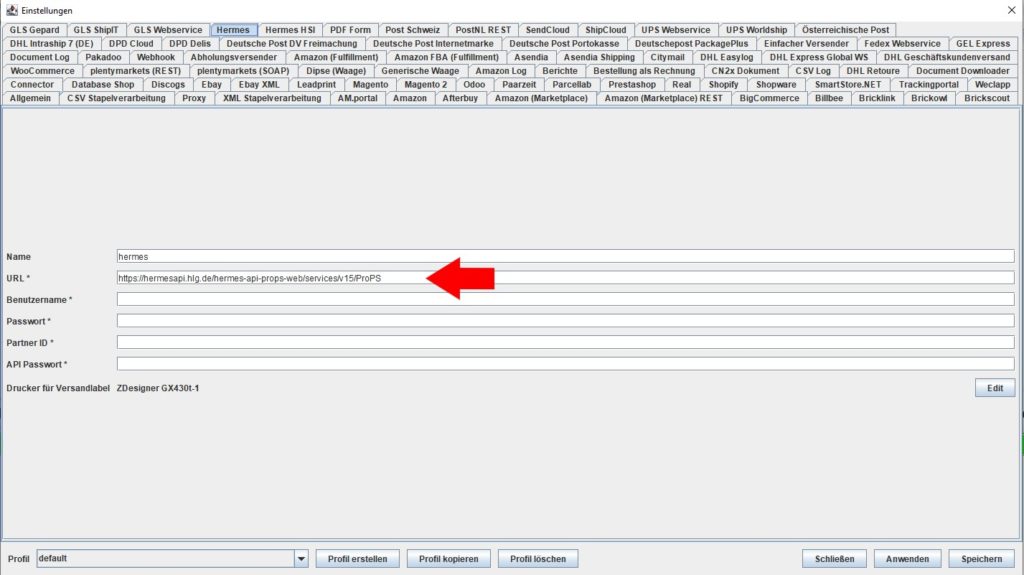
Task: Open the plentymarkets (REST) tab
Action: click(136, 71)
